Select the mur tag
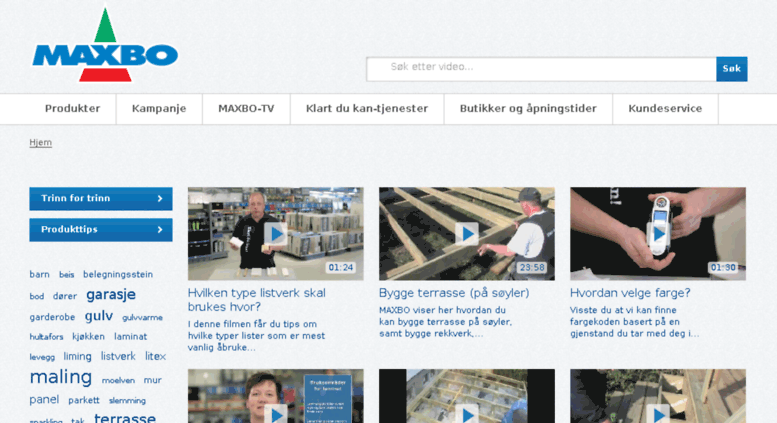This screenshot has height=423, width=777. [153, 380]
